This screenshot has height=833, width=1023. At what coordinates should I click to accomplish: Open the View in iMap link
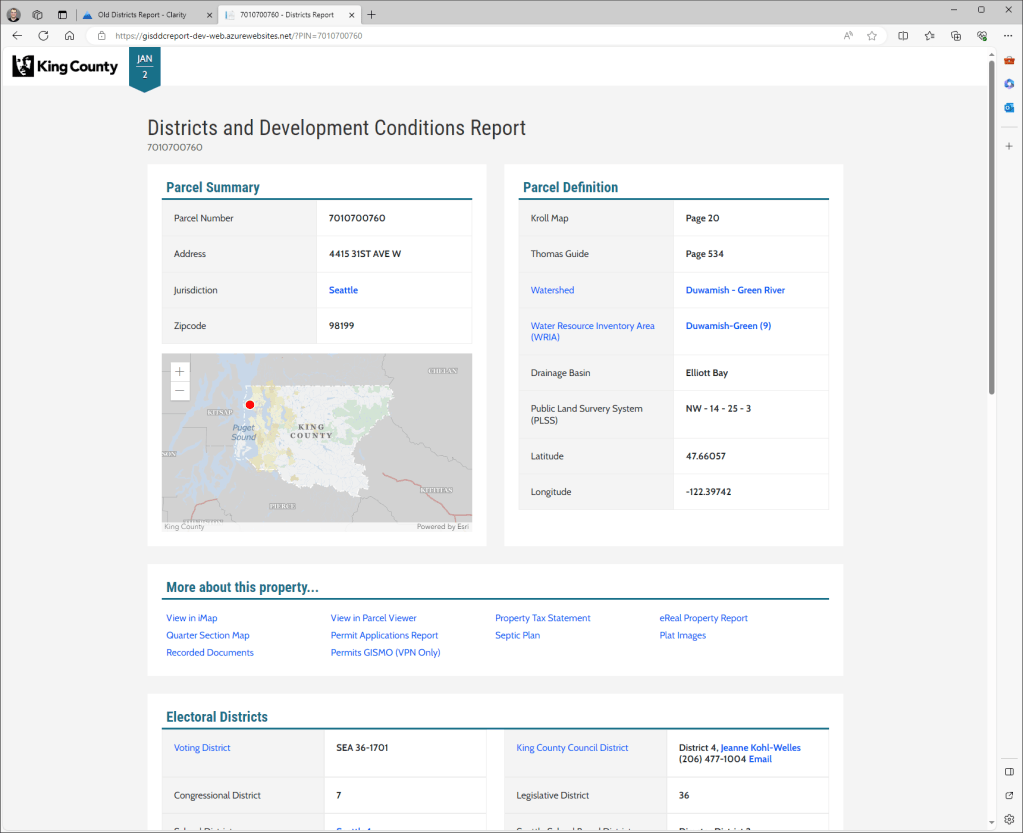(x=192, y=618)
